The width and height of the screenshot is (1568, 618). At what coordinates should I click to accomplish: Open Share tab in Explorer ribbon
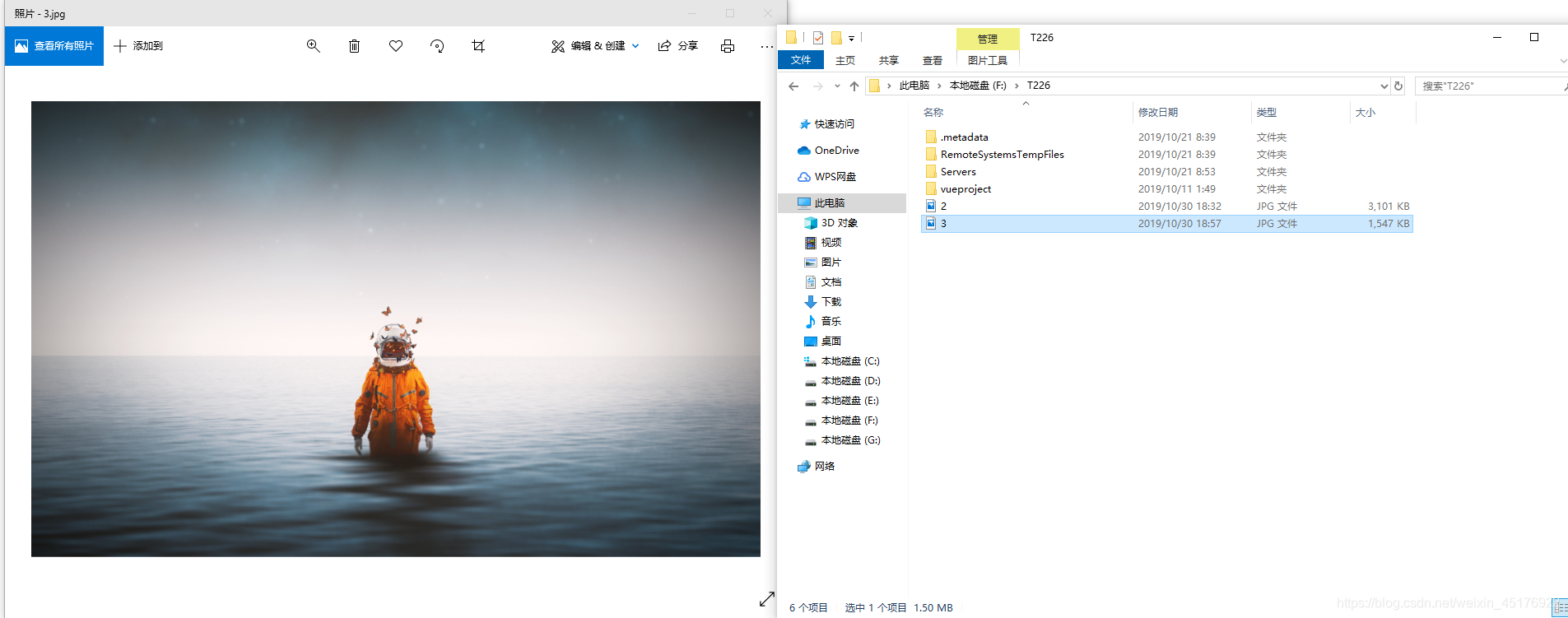(889, 61)
